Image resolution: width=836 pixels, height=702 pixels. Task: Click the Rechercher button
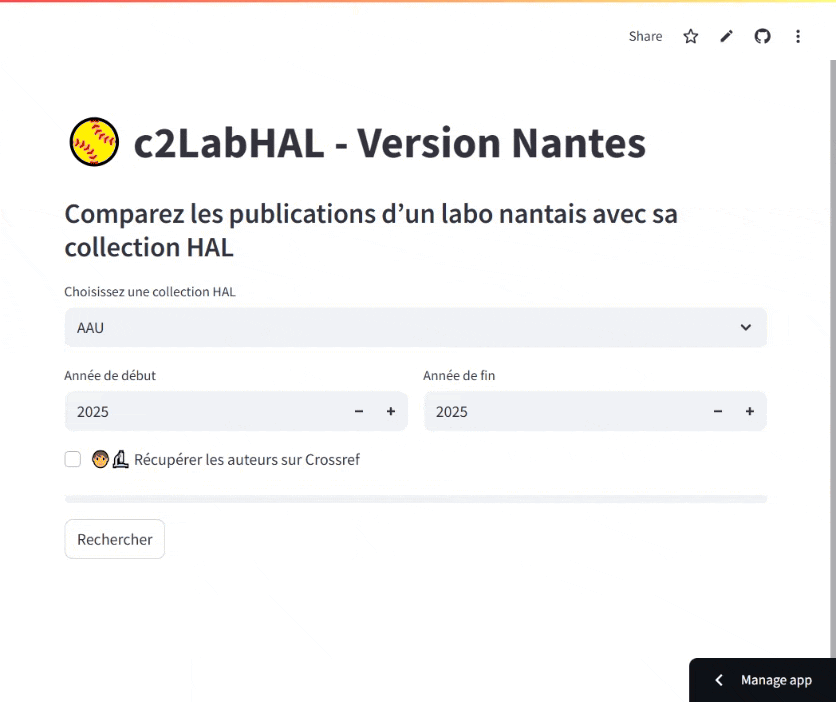point(115,539)
